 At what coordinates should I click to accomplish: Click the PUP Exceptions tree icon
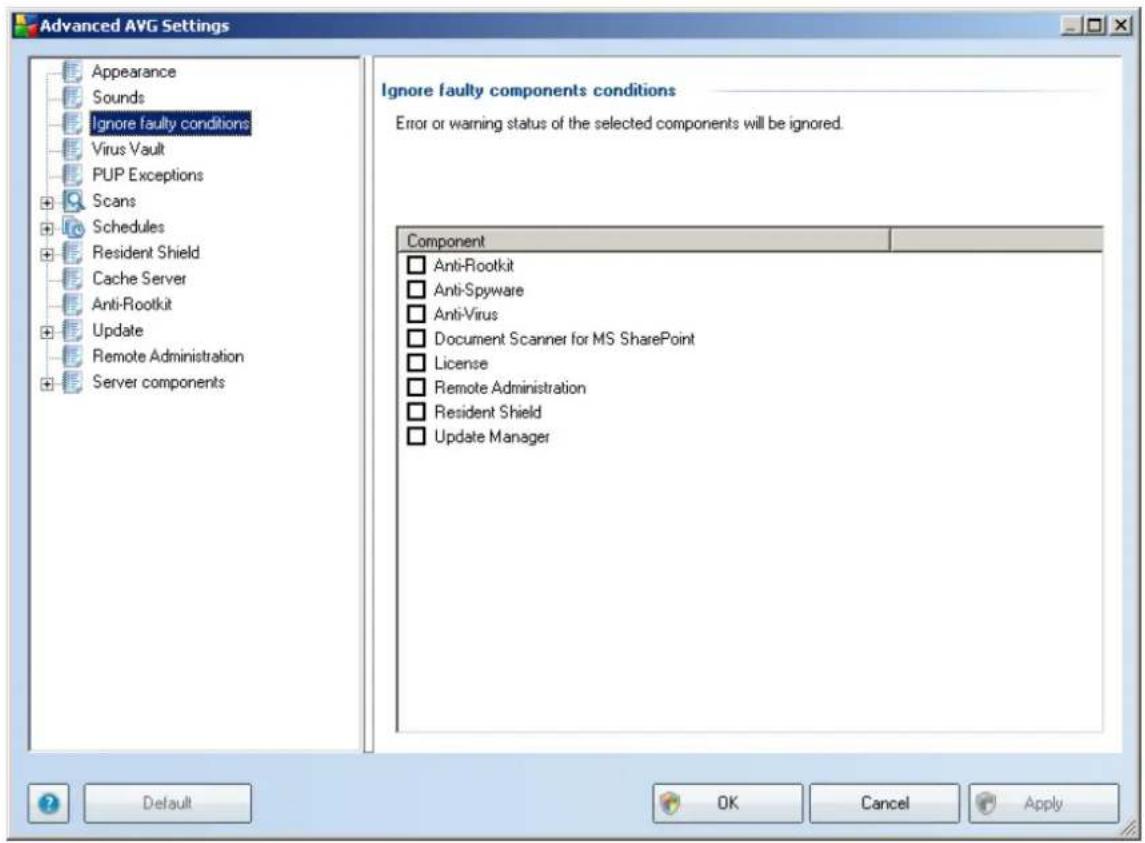pyautogui.click(x=72, y=175)
